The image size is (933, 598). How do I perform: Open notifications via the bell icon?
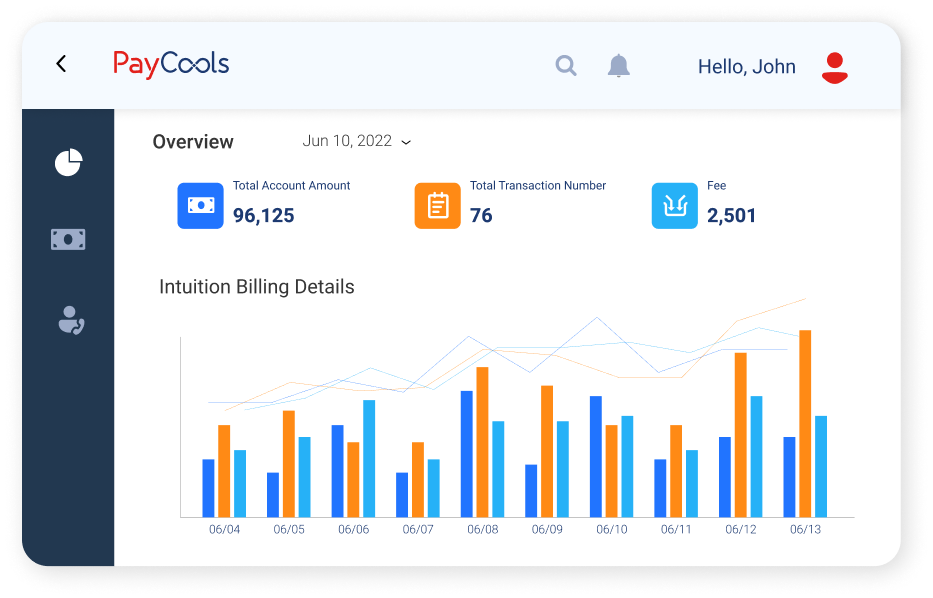pyautogui.click(x=618, y=65)
